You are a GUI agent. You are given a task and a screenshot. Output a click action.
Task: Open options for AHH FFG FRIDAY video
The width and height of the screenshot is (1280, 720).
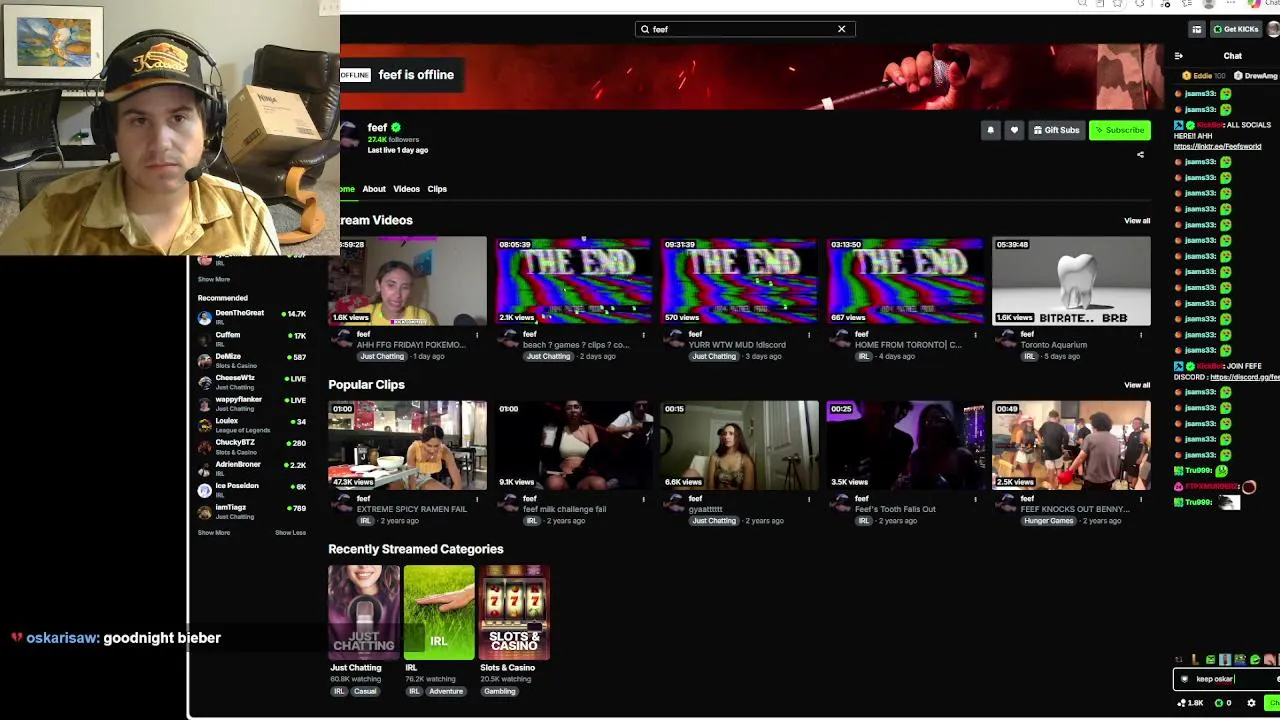pyautogui.click(x=477, y=335)
